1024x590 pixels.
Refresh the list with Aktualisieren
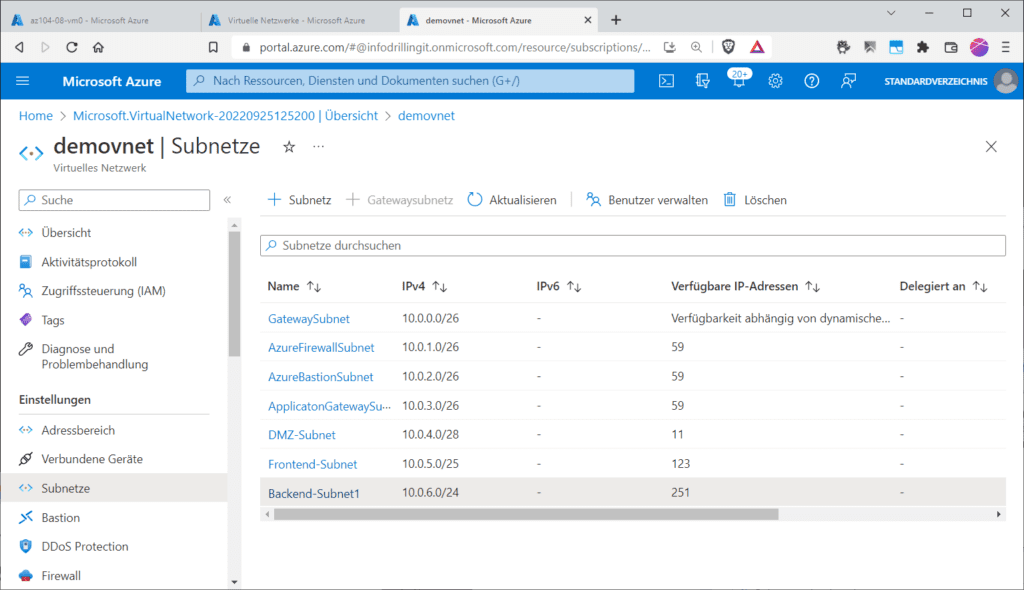(513, 200)
